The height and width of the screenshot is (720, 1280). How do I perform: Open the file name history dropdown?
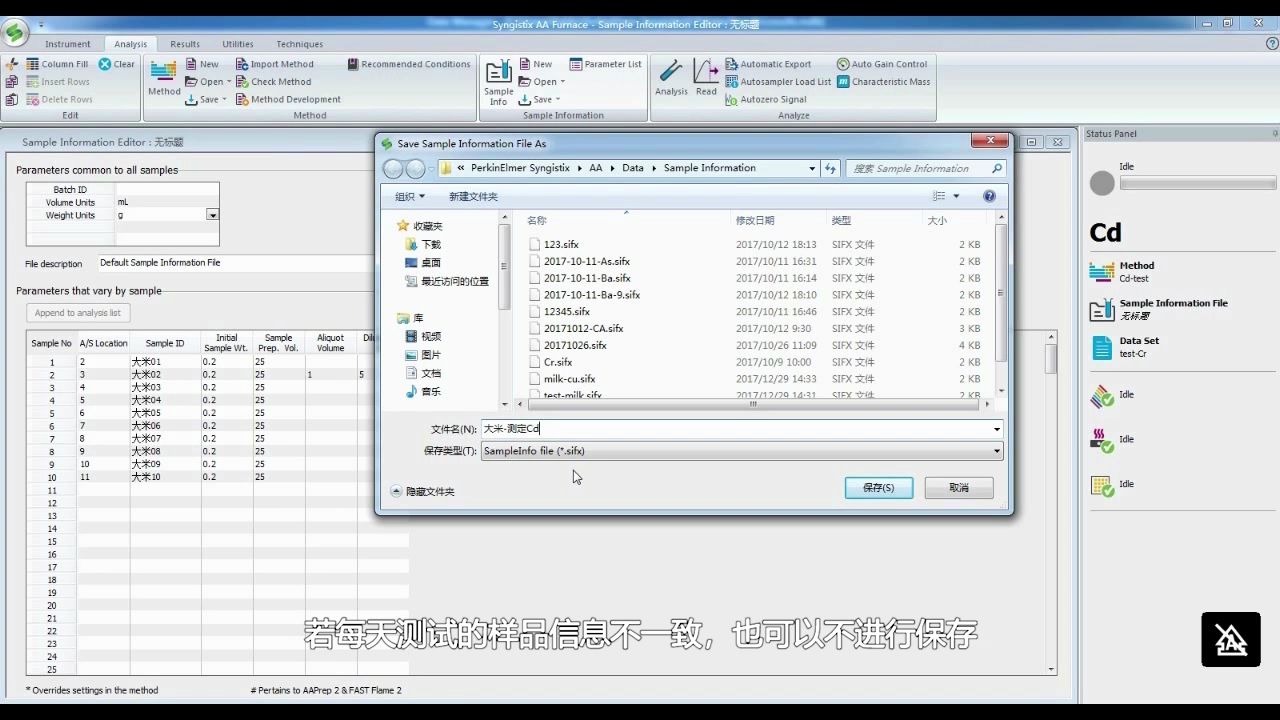click(x=997, y=429)
